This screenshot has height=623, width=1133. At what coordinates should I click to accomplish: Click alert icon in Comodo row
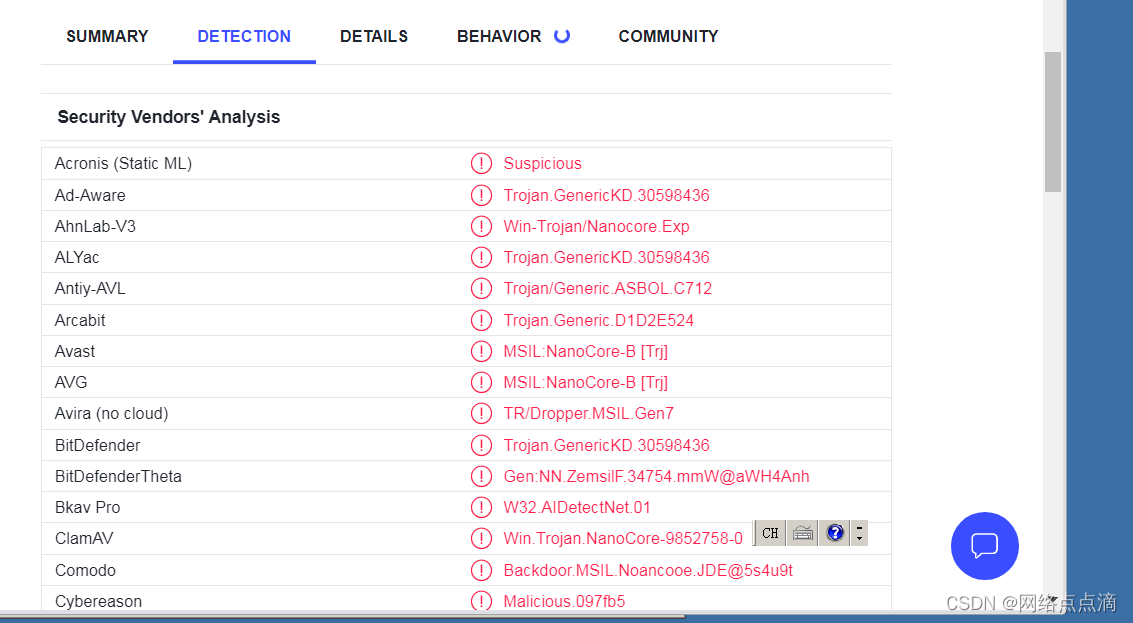coord(481,570)
